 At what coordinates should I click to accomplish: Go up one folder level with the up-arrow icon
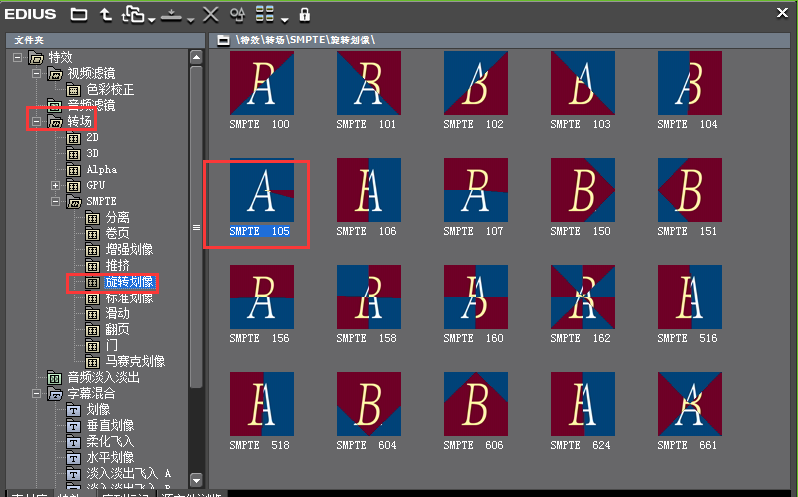click(x=106, y=14)
